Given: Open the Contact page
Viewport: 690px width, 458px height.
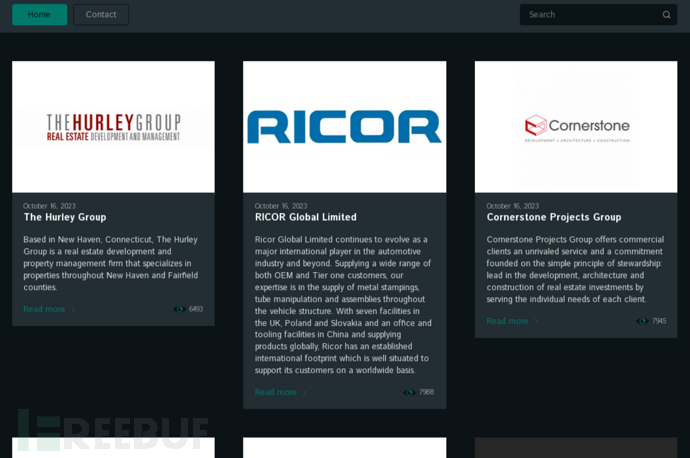Looking at the screenshot, I should coord(101,15).
